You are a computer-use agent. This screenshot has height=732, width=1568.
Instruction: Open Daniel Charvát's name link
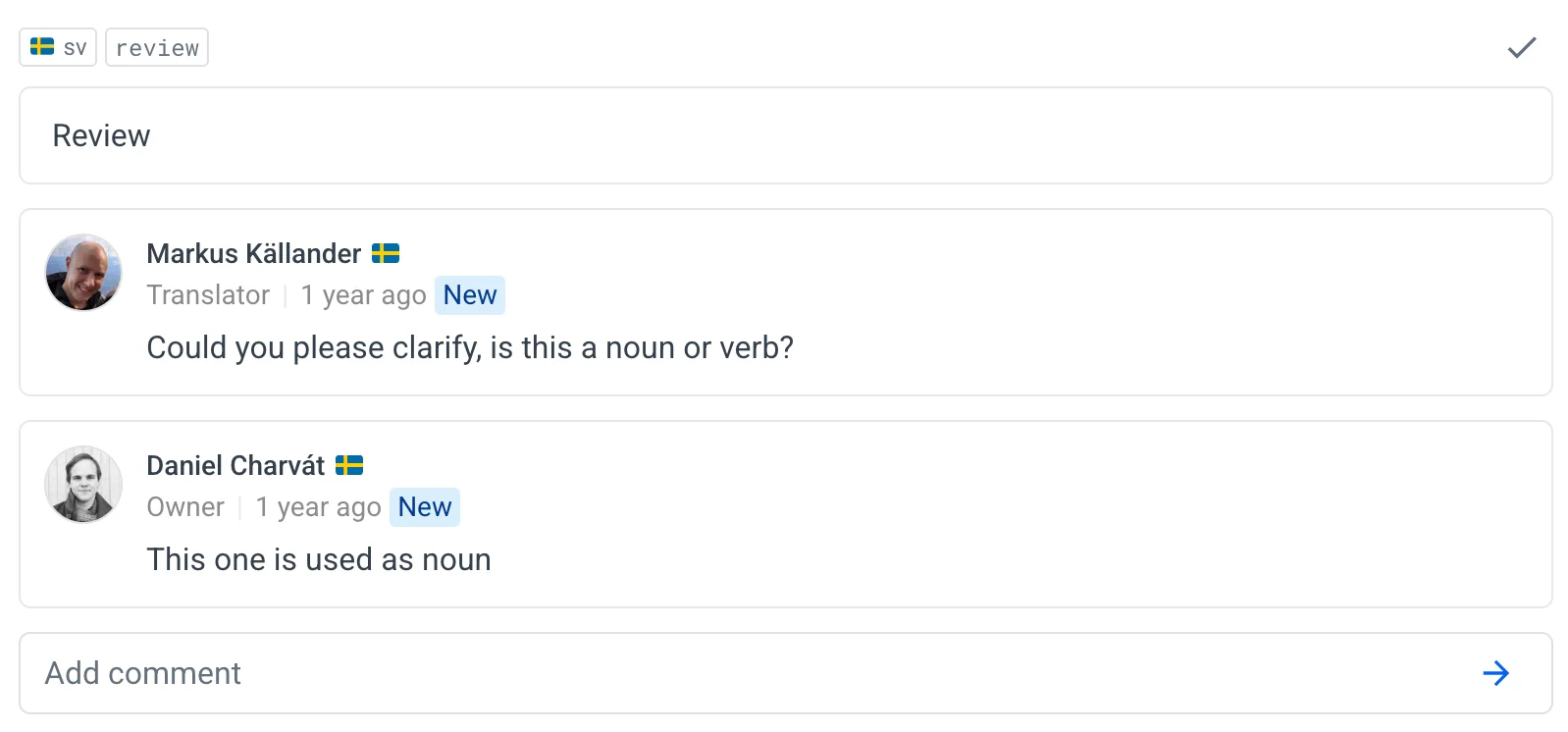point(235,465)
